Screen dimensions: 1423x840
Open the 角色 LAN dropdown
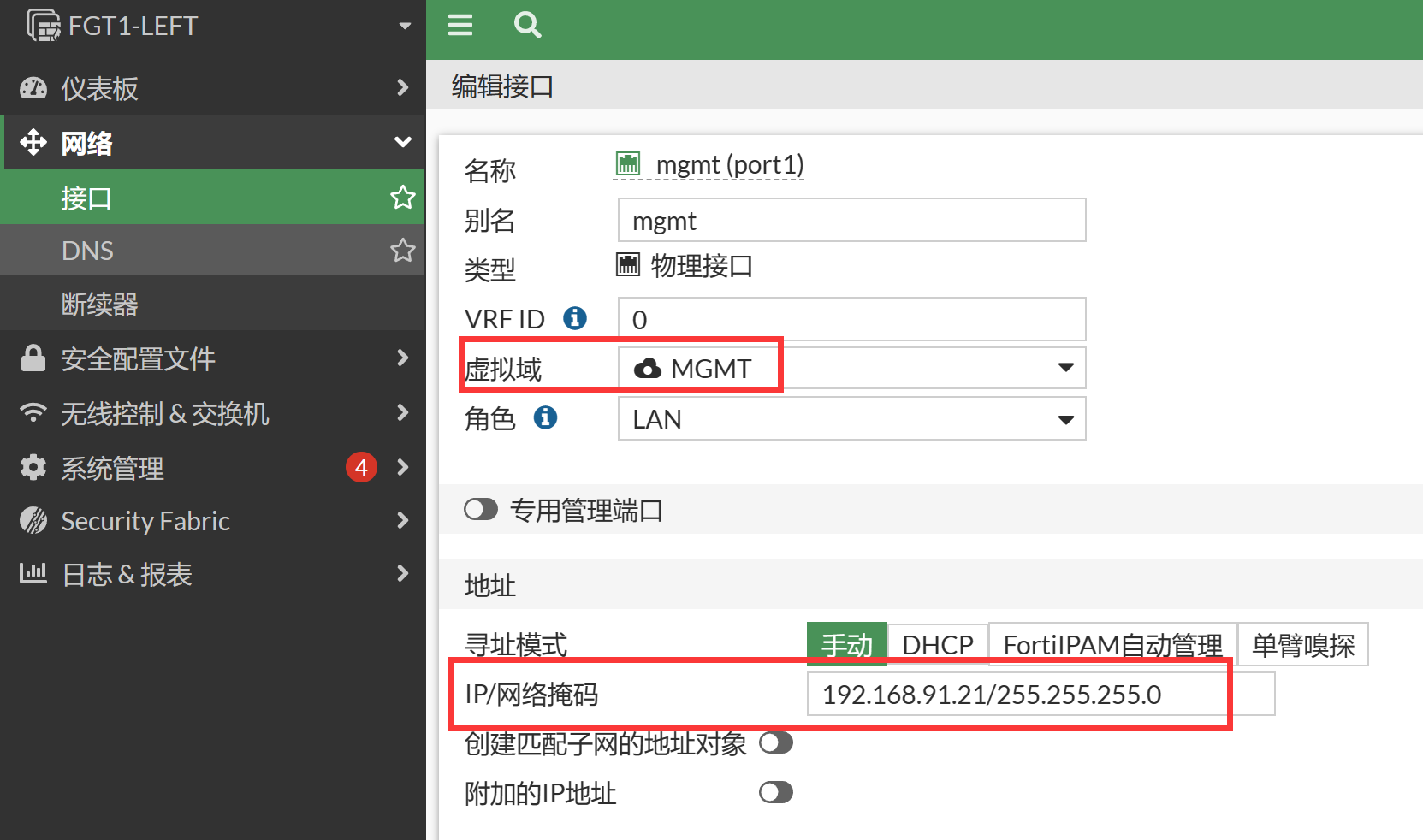click(x=851, y=419)
